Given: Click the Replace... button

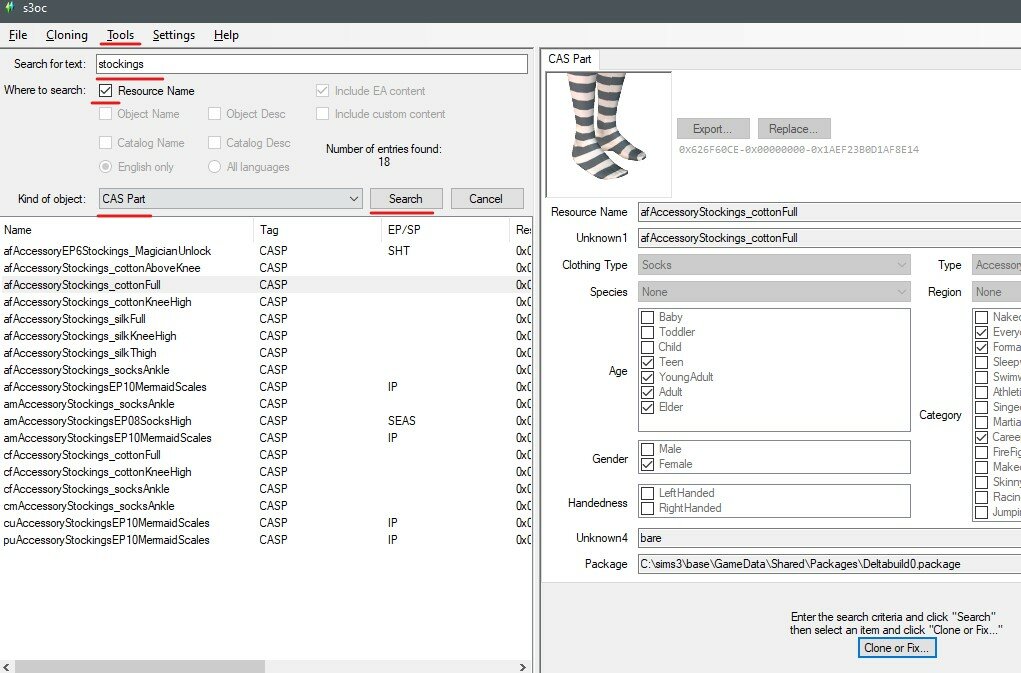Looking at the screenshot, I should [794, 129].
